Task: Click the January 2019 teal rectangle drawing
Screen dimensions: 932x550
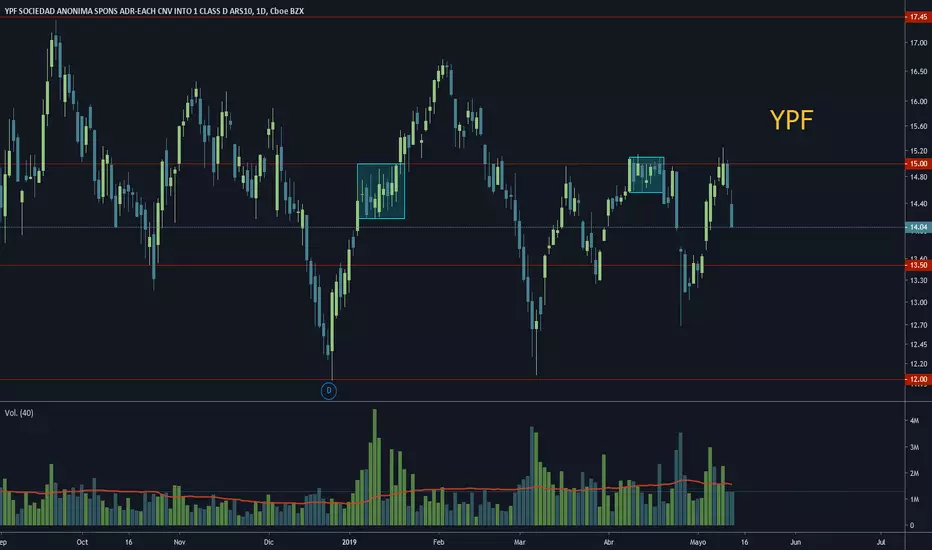Action: [x=381, y=191]
